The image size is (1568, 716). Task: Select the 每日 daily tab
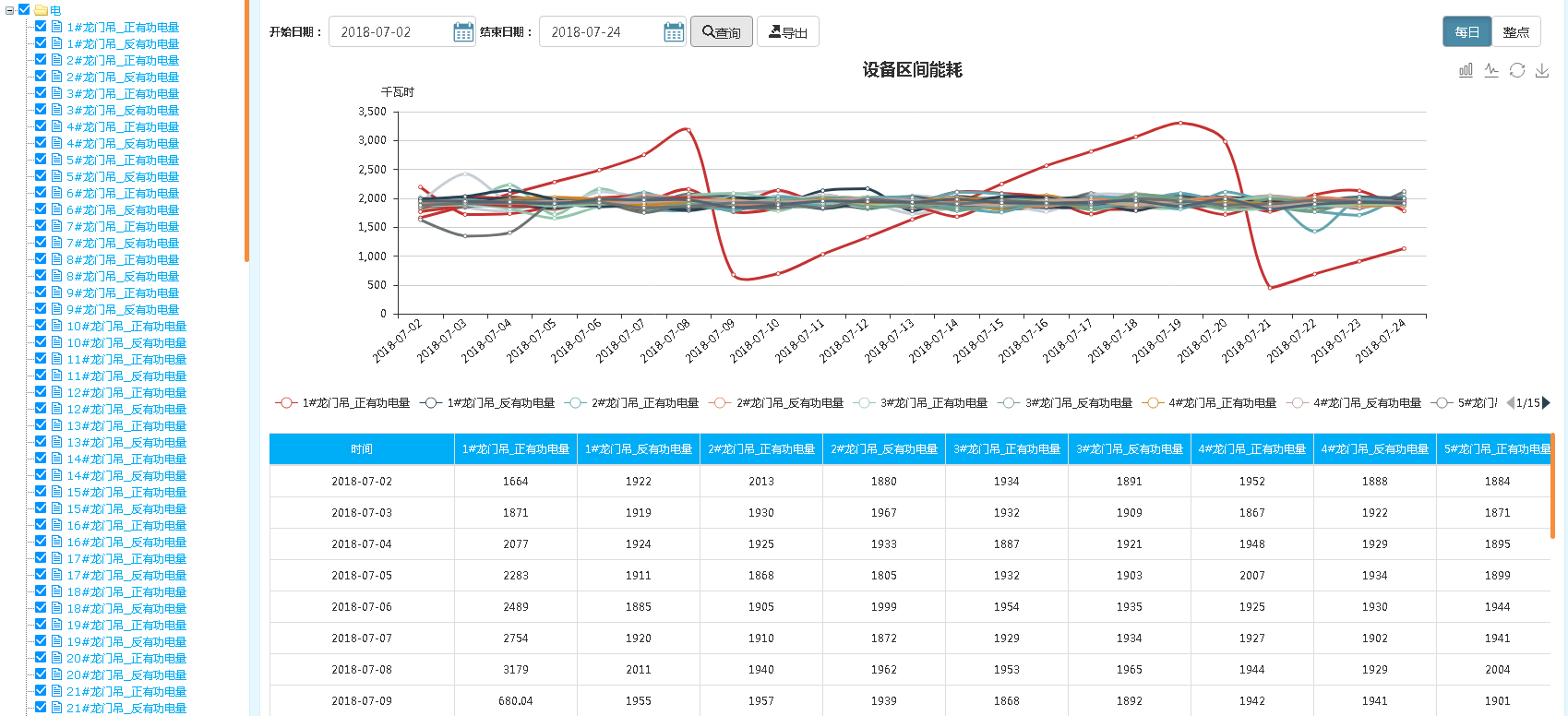click(1467, 32)
